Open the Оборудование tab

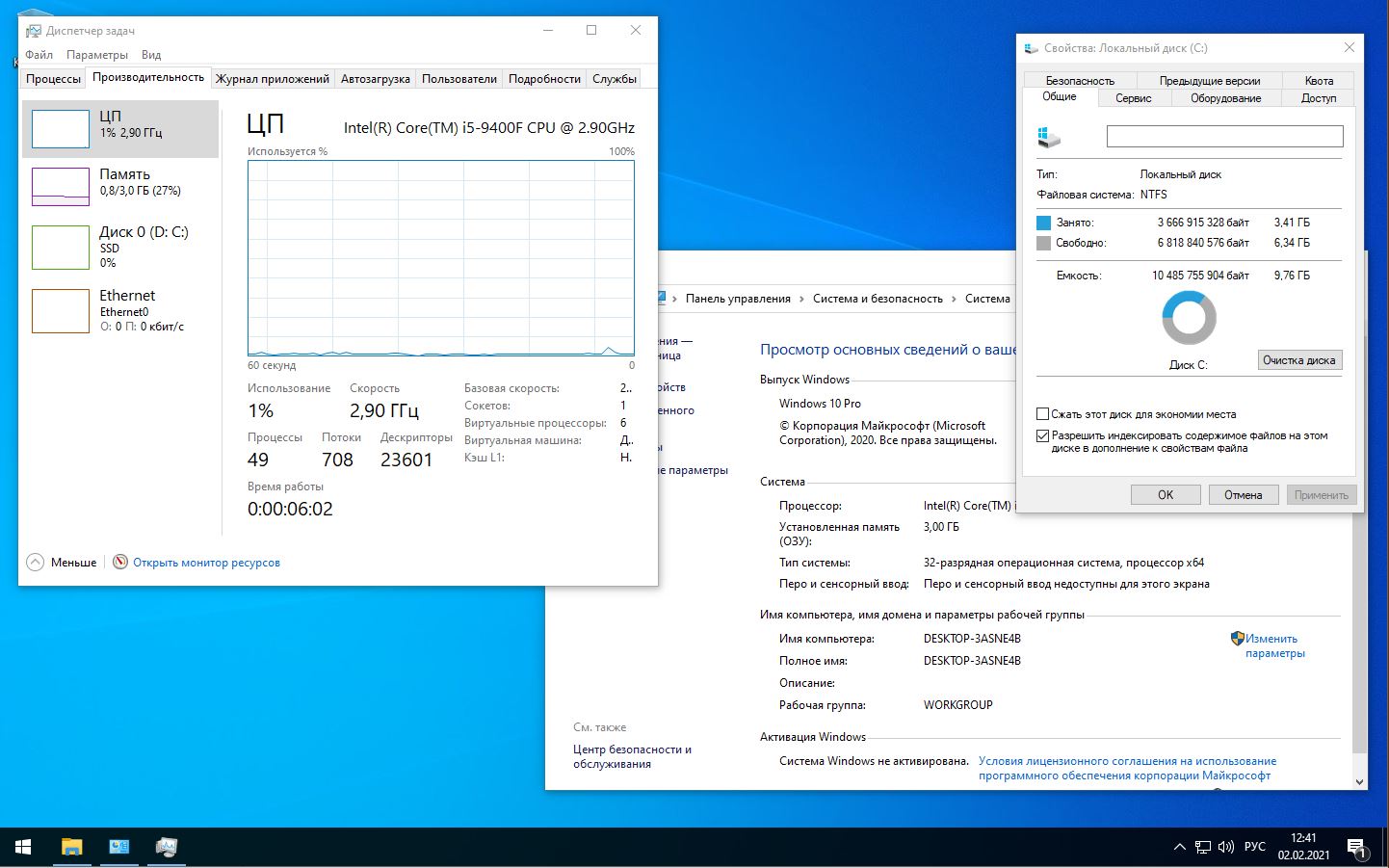1225,98
